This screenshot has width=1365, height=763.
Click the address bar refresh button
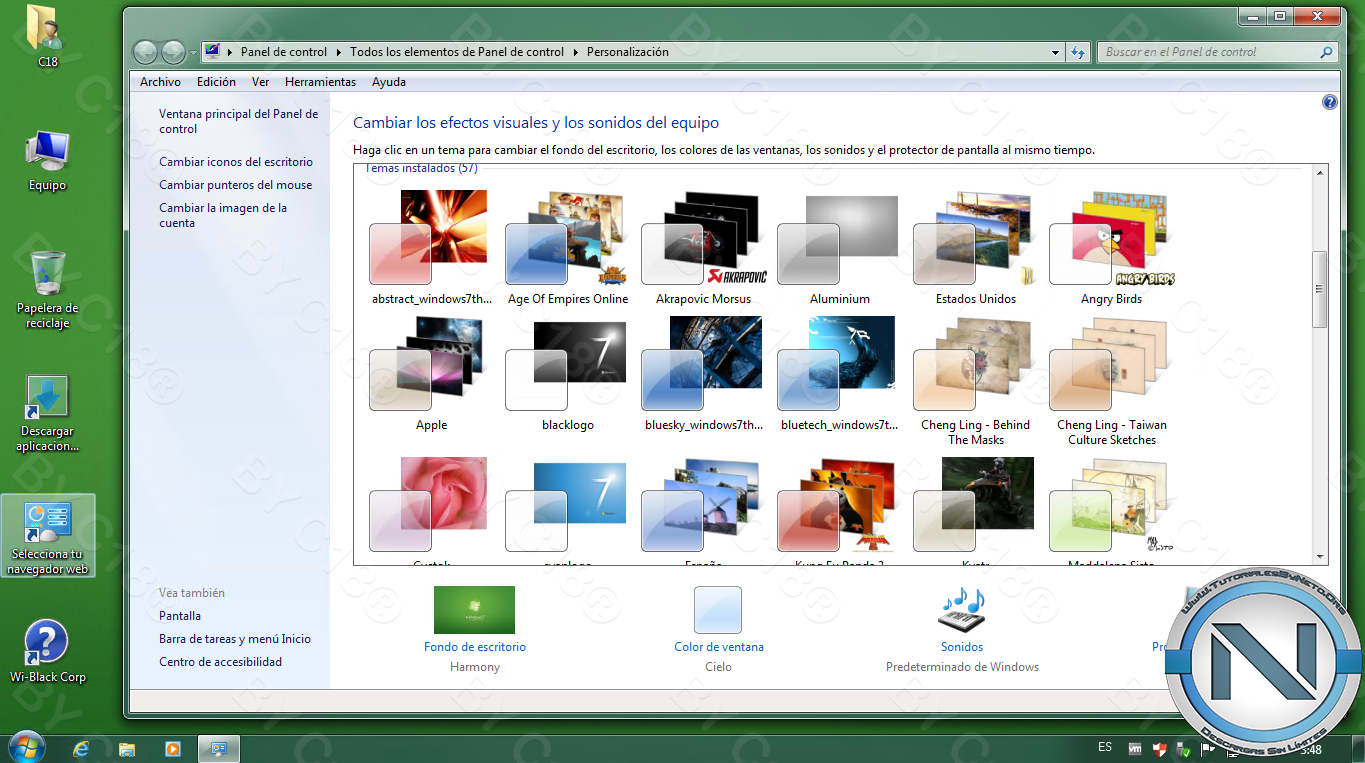click(x=1078, y=52)
